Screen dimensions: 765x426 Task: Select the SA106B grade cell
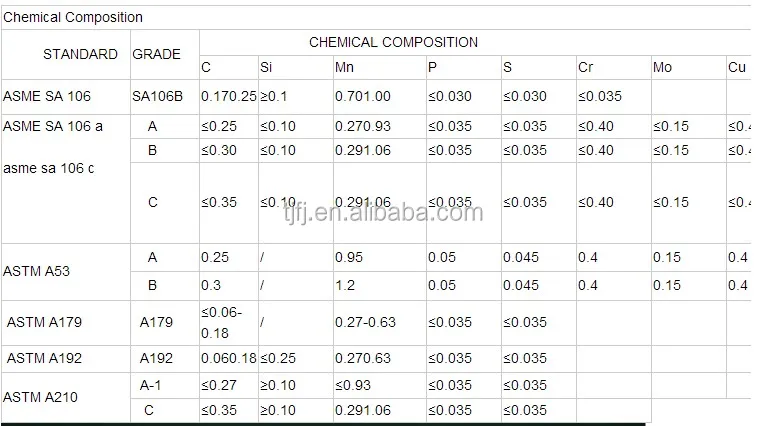point(157,97)
